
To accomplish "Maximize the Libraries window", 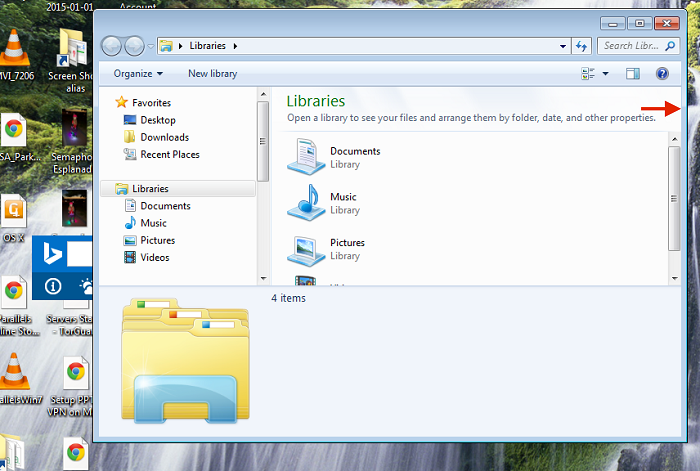I will pyautogui.click(x=639, y=23).
